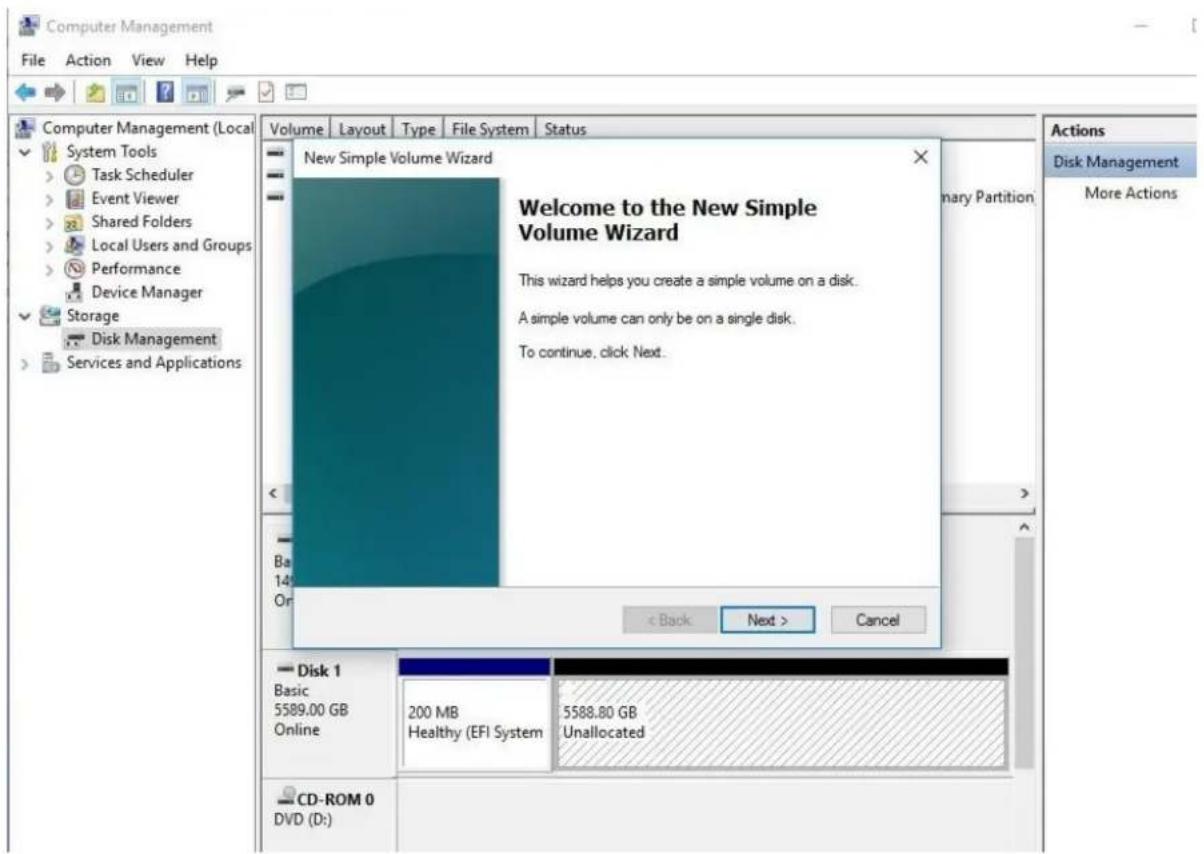Image resolution: width=1204 pixels, height=854 pixels.
Task: Expand the Task Scheduler node
Action: pyautogui.click(x=49, y=175)
